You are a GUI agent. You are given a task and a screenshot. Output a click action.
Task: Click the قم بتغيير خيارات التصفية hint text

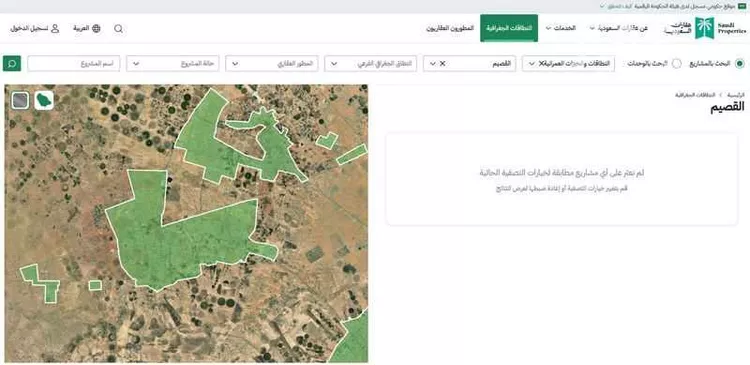562,189
